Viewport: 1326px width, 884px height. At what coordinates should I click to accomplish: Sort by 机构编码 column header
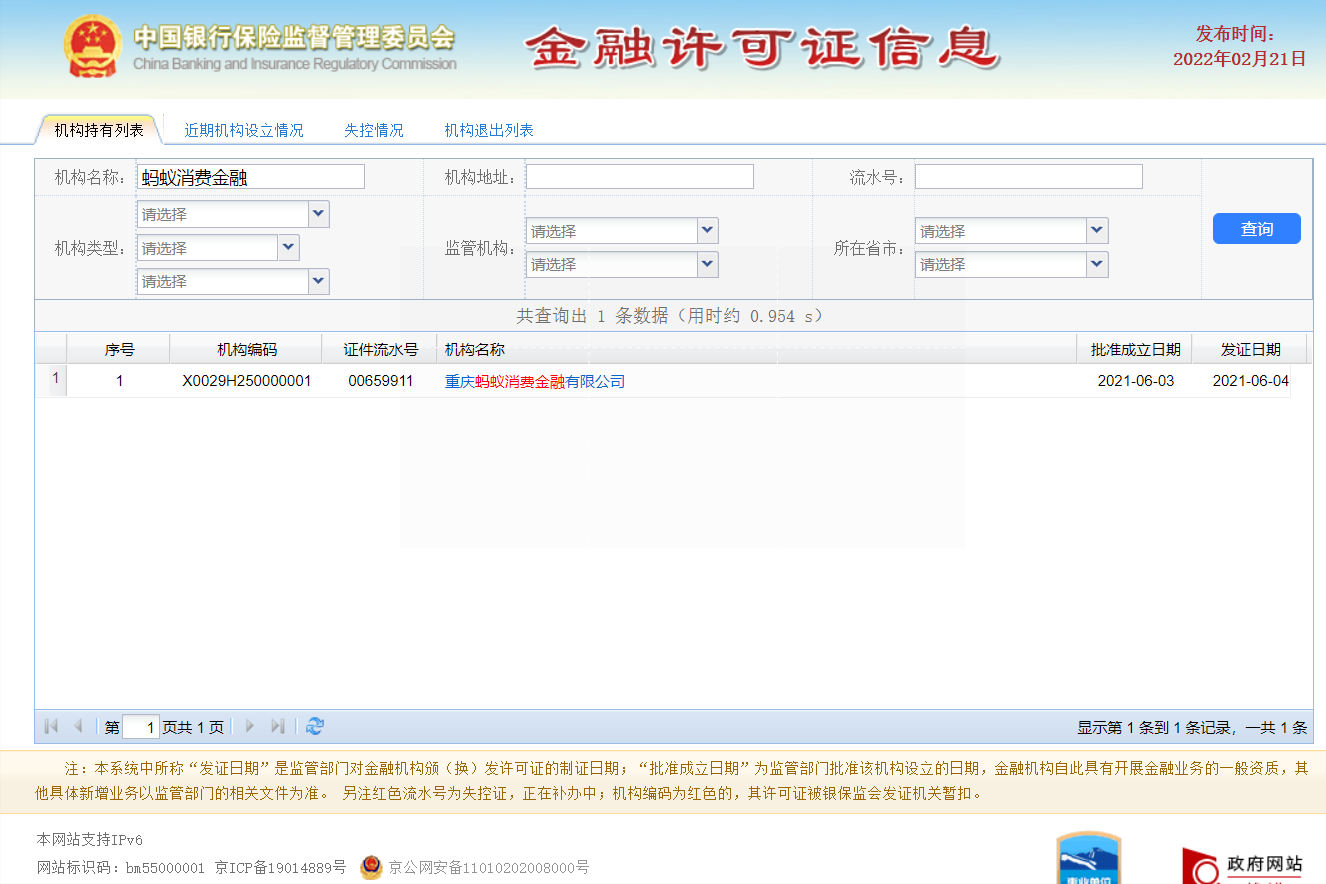247,349
